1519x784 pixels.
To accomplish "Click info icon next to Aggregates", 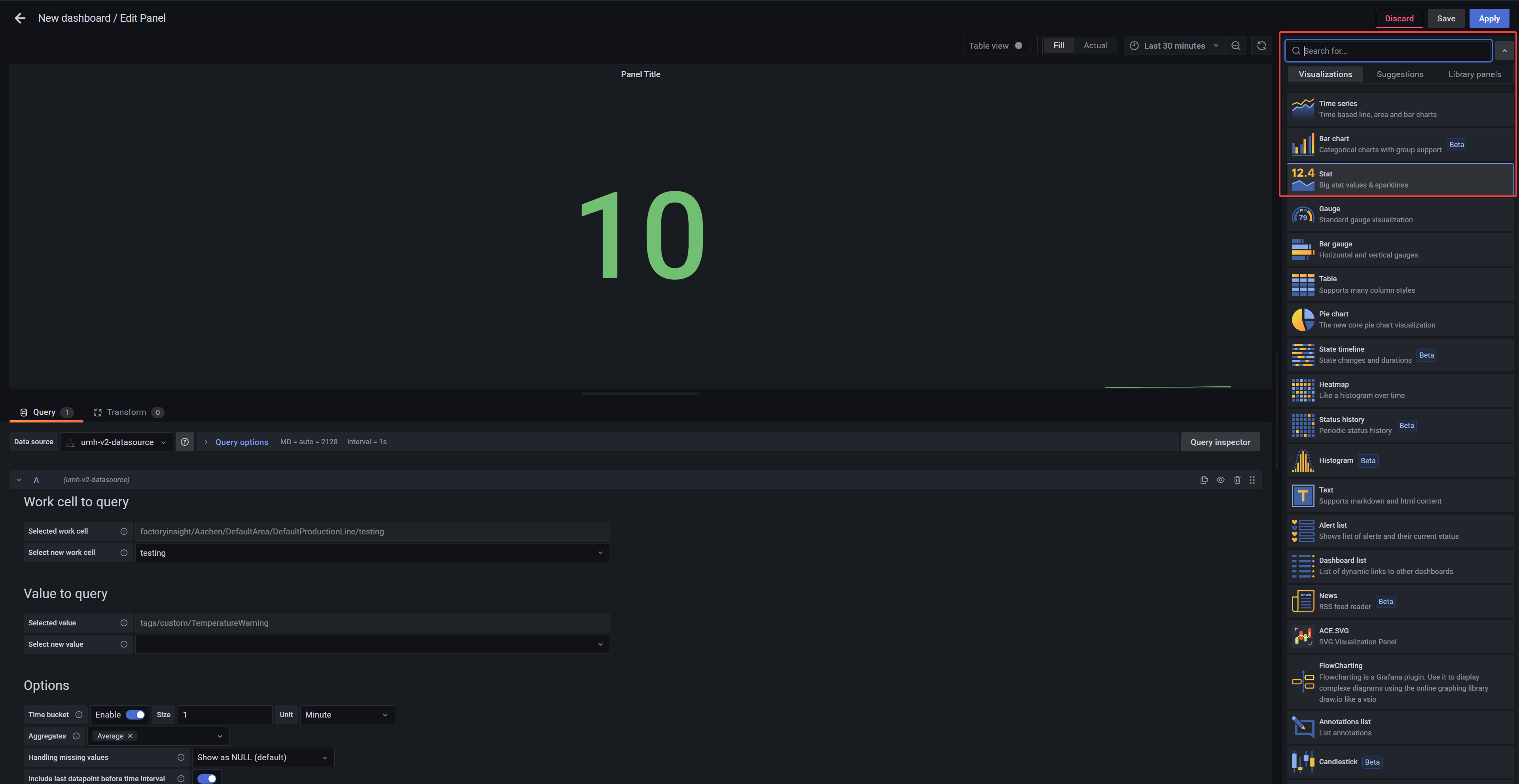I will pyautogui.click(x=76, y=736).
